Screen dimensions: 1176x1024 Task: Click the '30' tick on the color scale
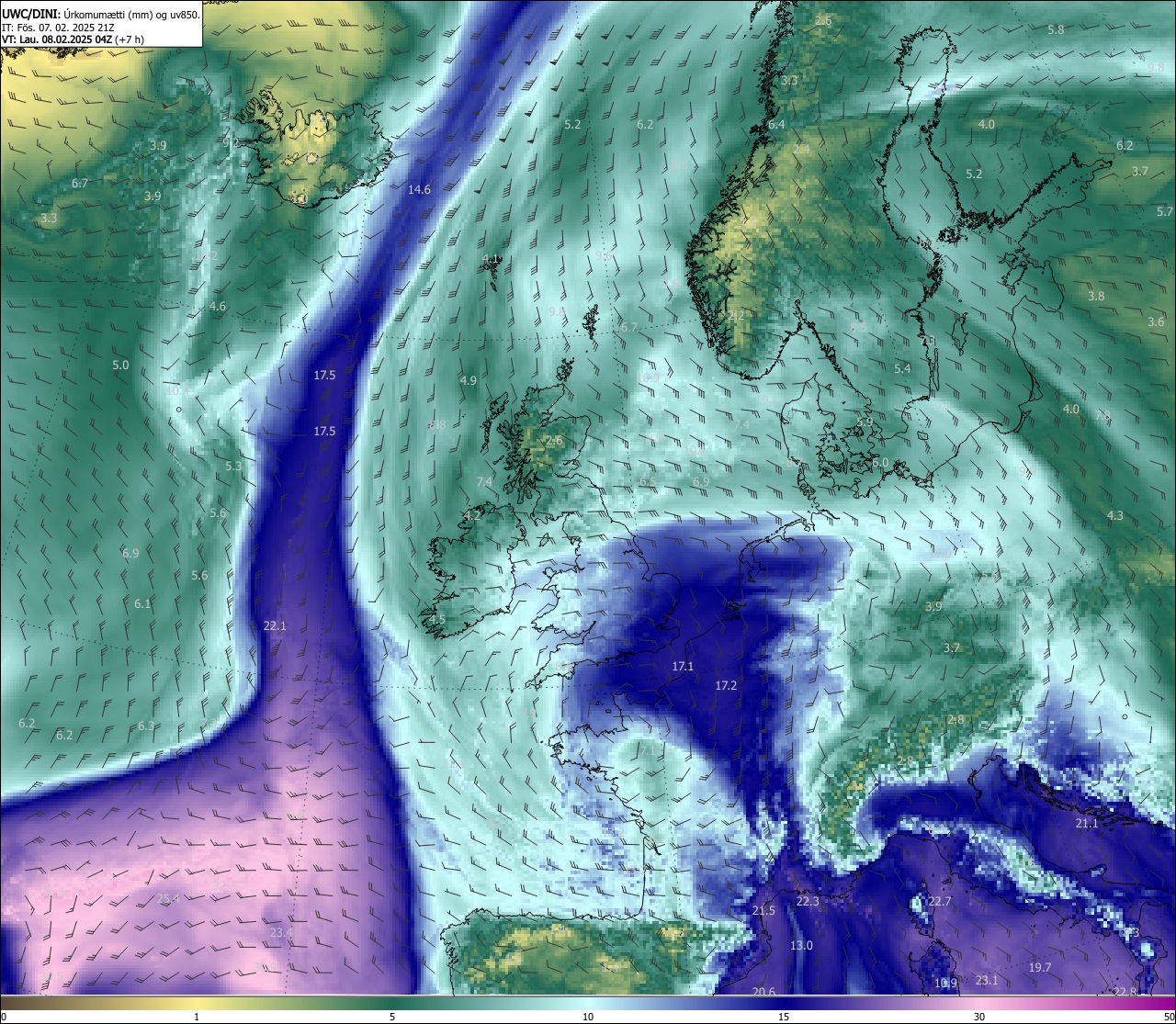coord(979,1017)
